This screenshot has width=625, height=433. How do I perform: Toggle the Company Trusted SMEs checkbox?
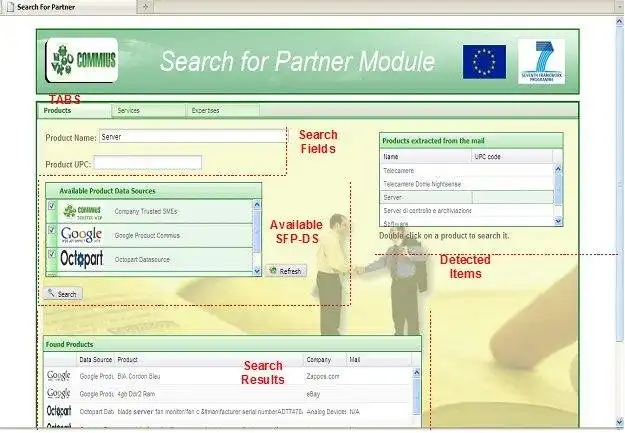[x=51, y=206]
